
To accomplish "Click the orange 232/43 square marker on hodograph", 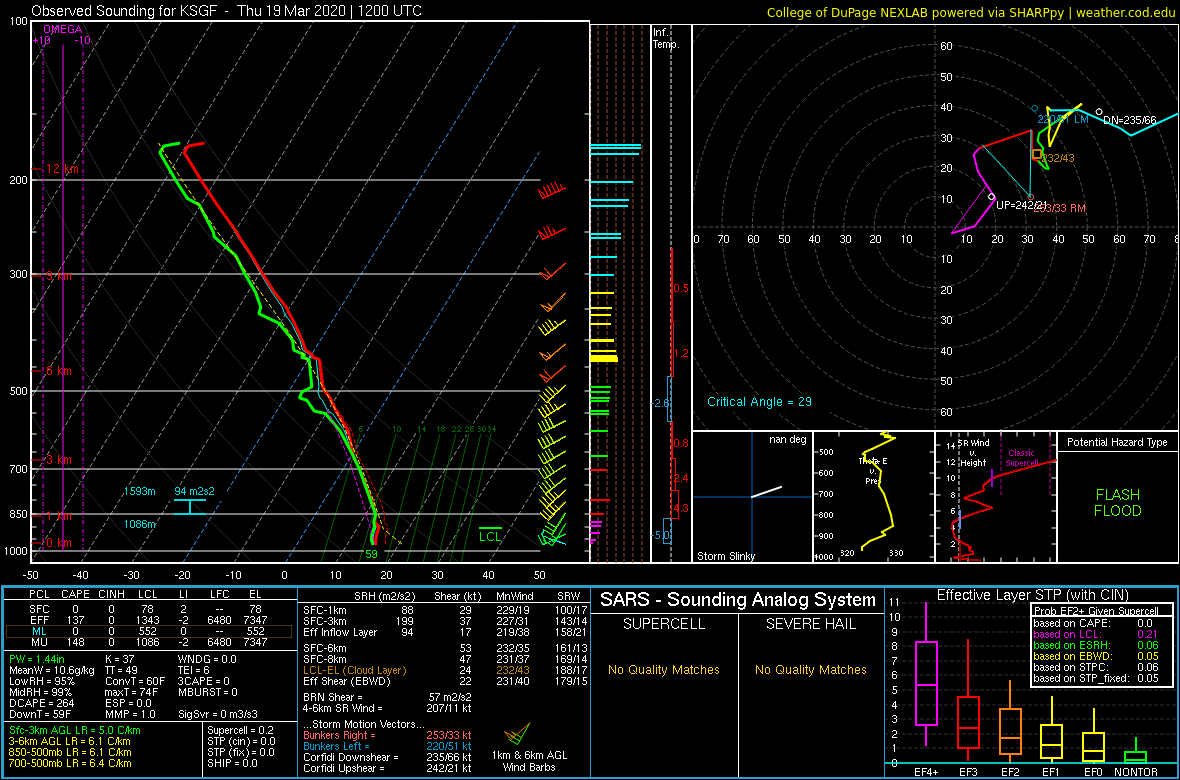I will [1036, 154].
